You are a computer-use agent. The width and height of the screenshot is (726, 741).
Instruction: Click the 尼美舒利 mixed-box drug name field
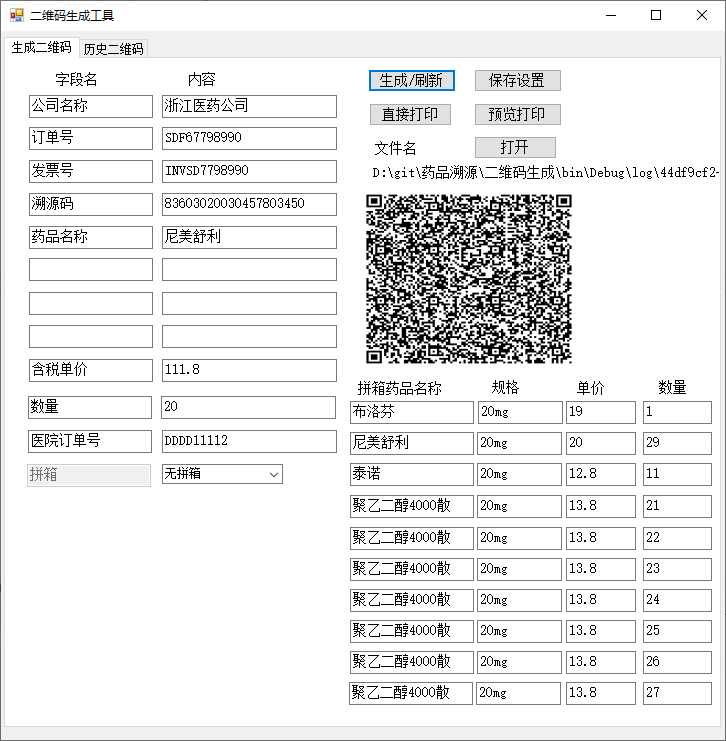[412, 443]
